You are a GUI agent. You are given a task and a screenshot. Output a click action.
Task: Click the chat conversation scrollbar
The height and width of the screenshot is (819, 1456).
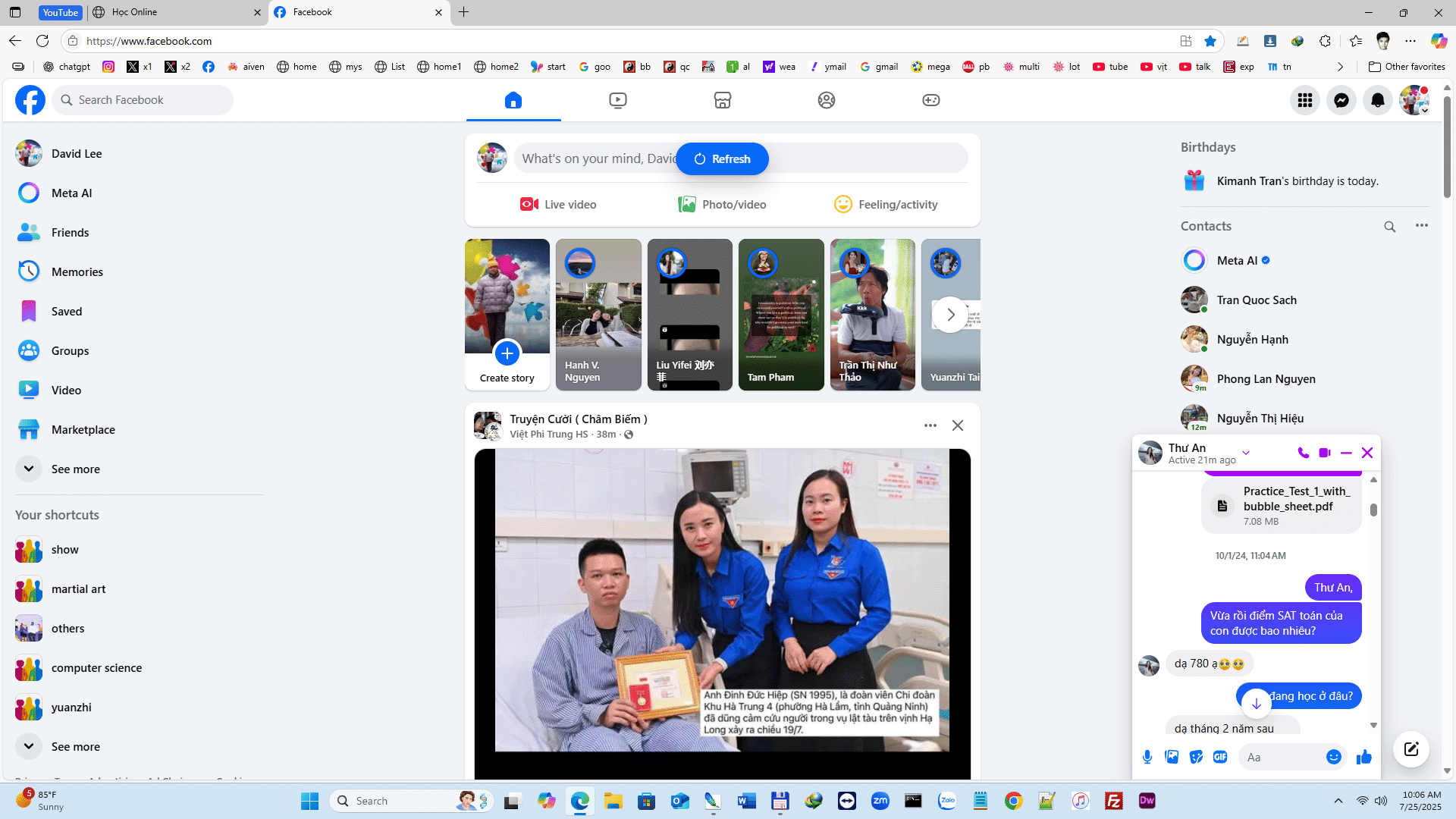pos(1373,510)
